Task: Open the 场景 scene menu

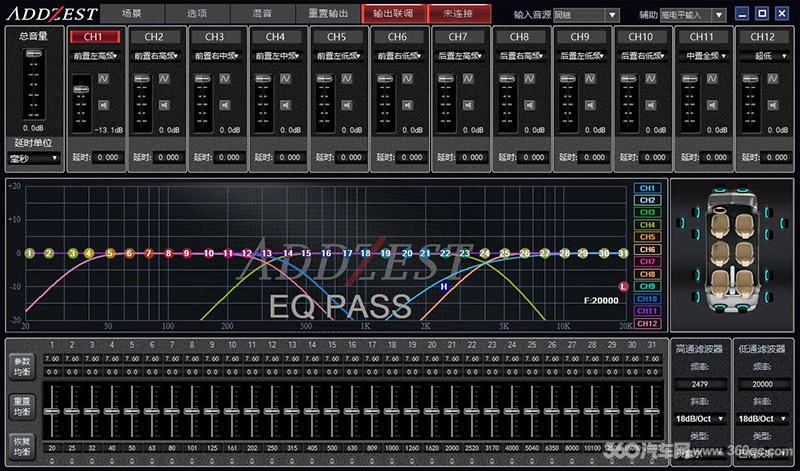Action: click(x=132, y=14)
